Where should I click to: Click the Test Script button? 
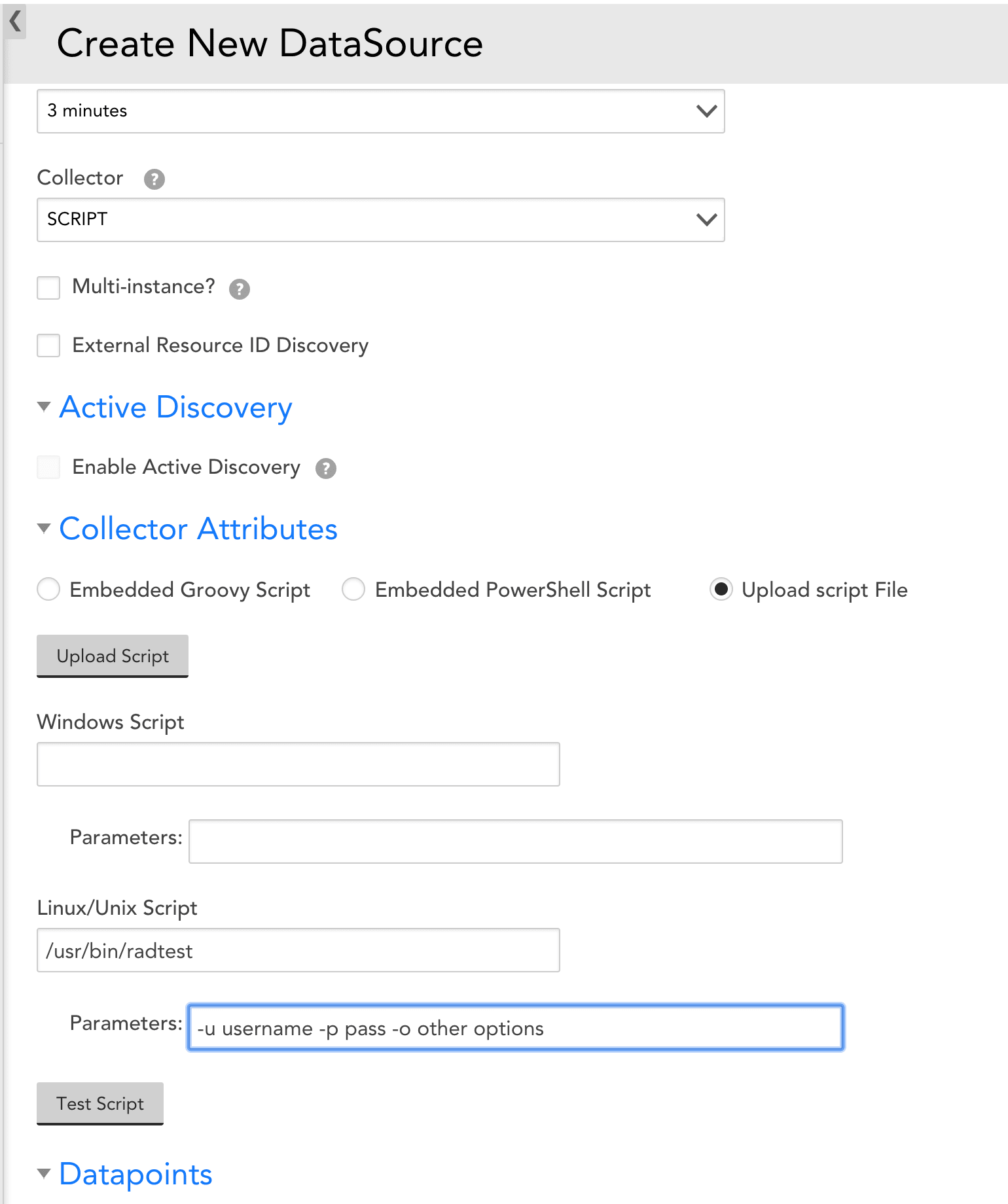(100, 1103)
